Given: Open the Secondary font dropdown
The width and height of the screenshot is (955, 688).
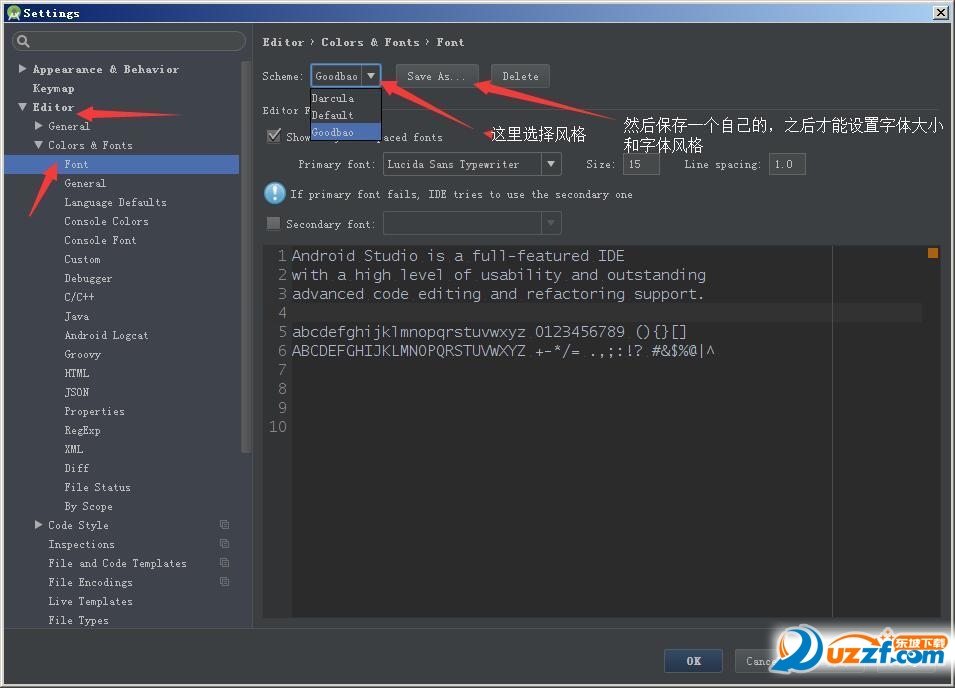Looking at the screenshot, I should coord(551,223).
